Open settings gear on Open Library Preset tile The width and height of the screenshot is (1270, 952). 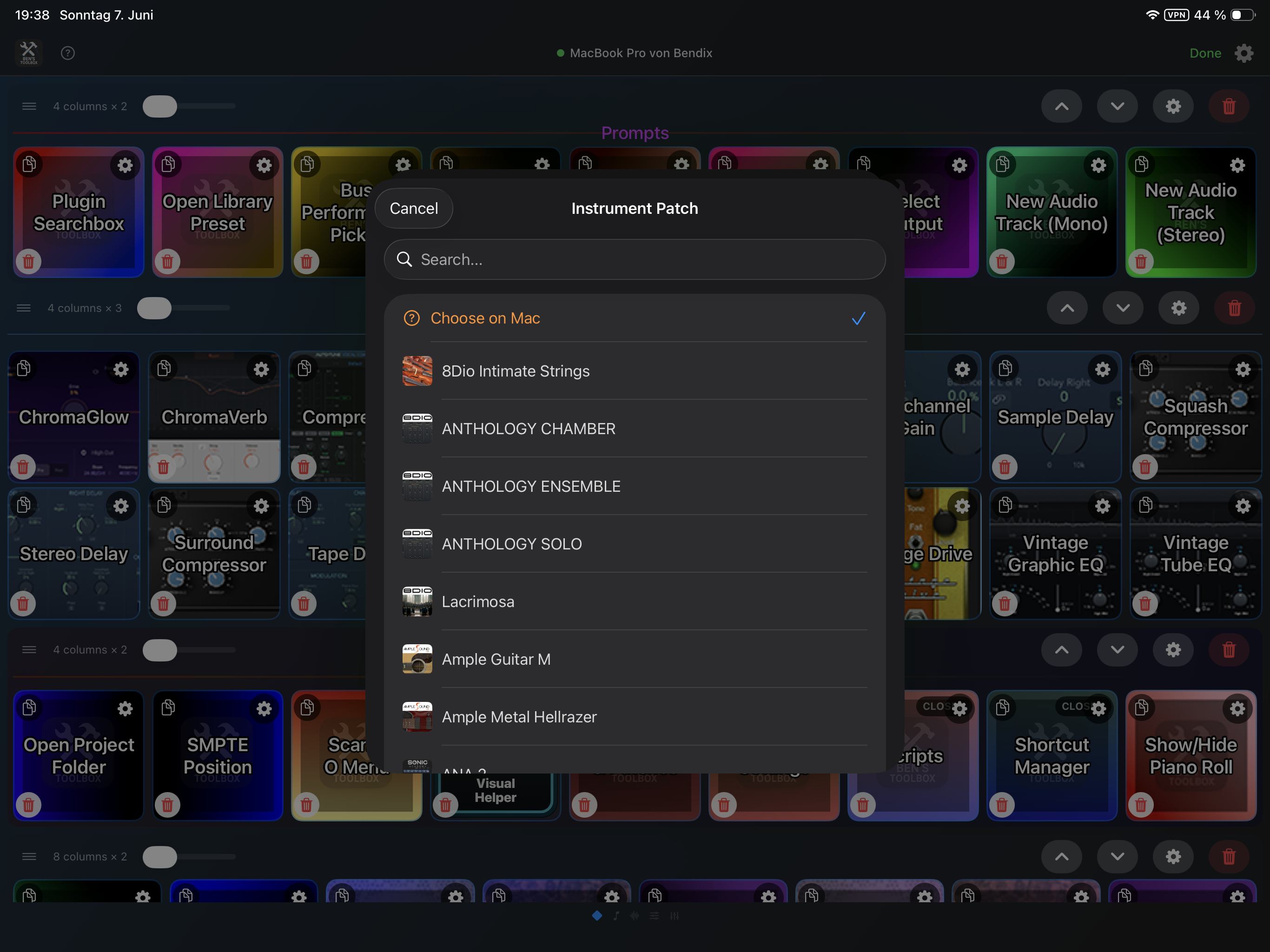tap(264, 165)
